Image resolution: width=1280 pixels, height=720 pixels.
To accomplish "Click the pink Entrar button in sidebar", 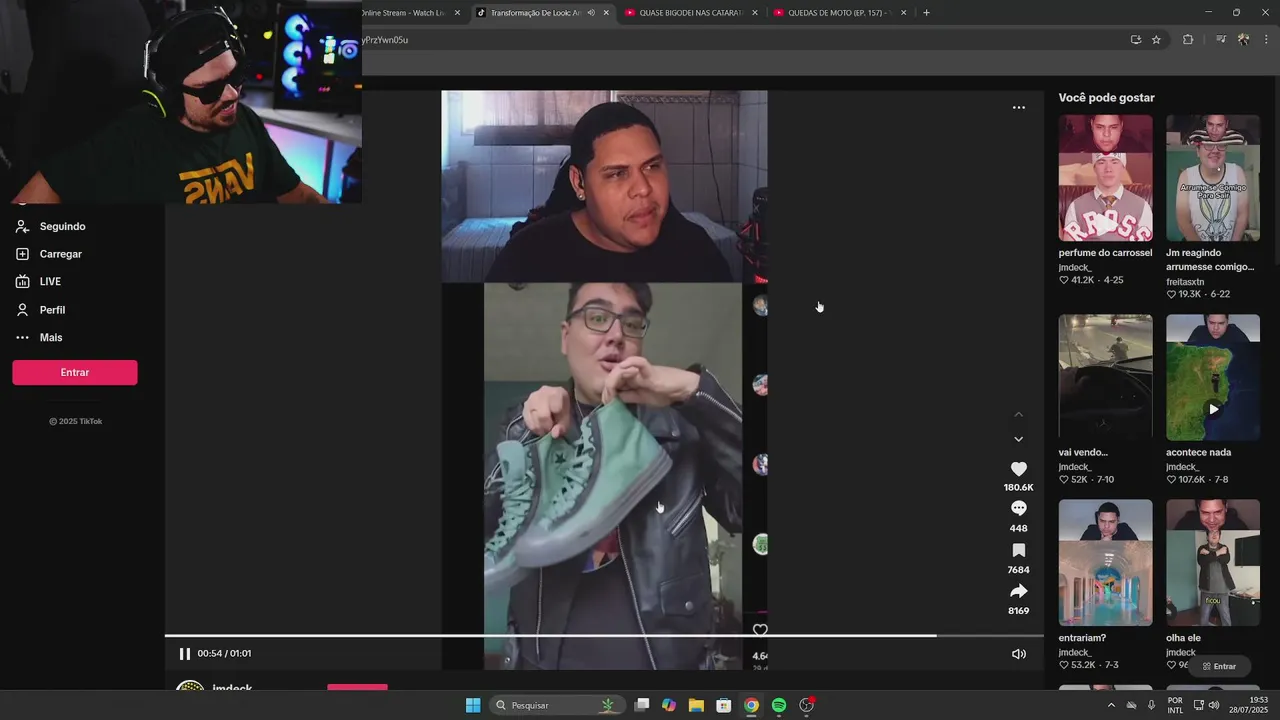I will (75, 372).
